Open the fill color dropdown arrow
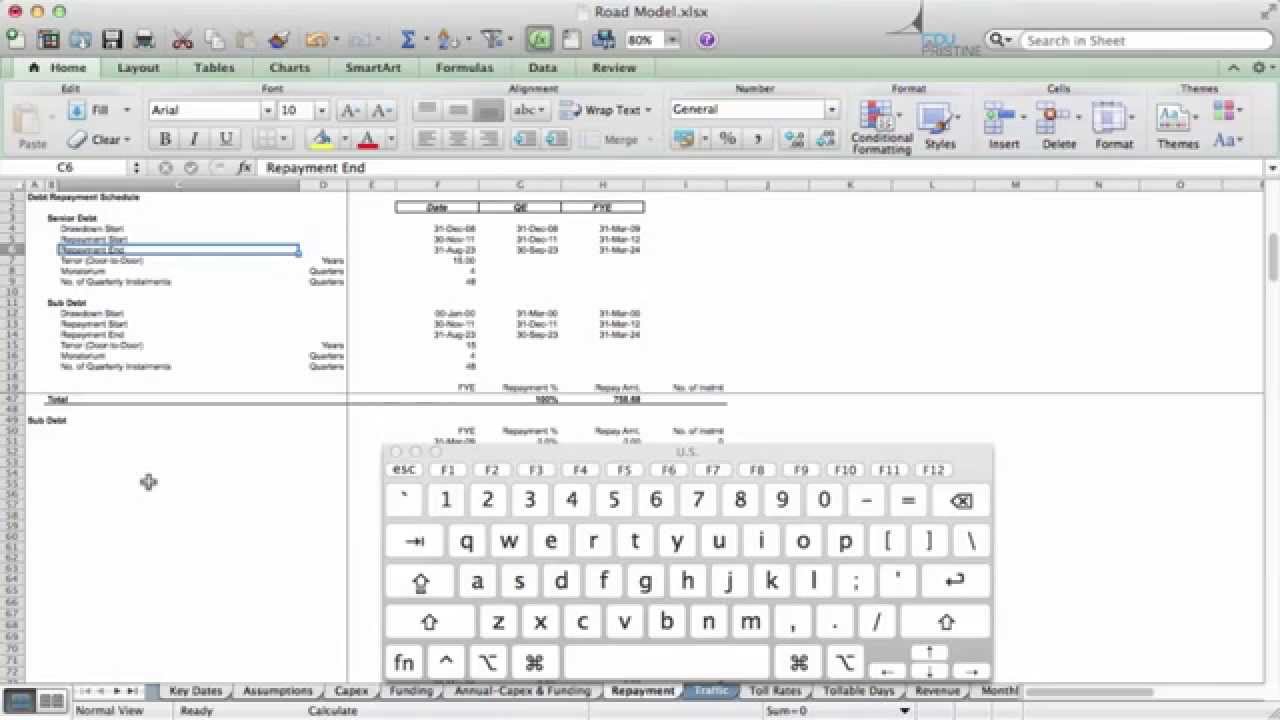This screenshot has width=1280, height=720. coord(344,139)
